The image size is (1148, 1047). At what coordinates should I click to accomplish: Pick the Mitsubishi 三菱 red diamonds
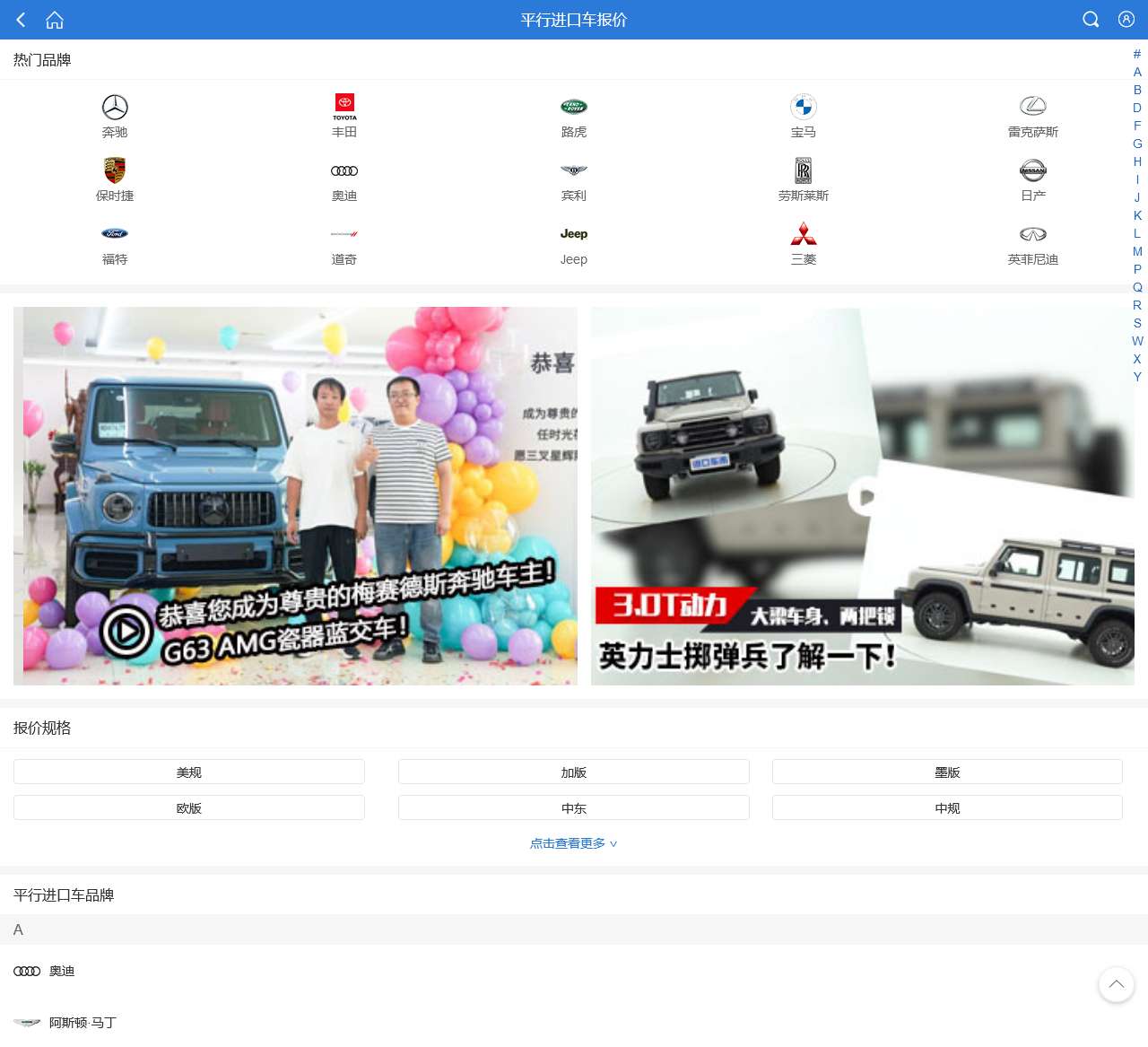coord(804,234)
